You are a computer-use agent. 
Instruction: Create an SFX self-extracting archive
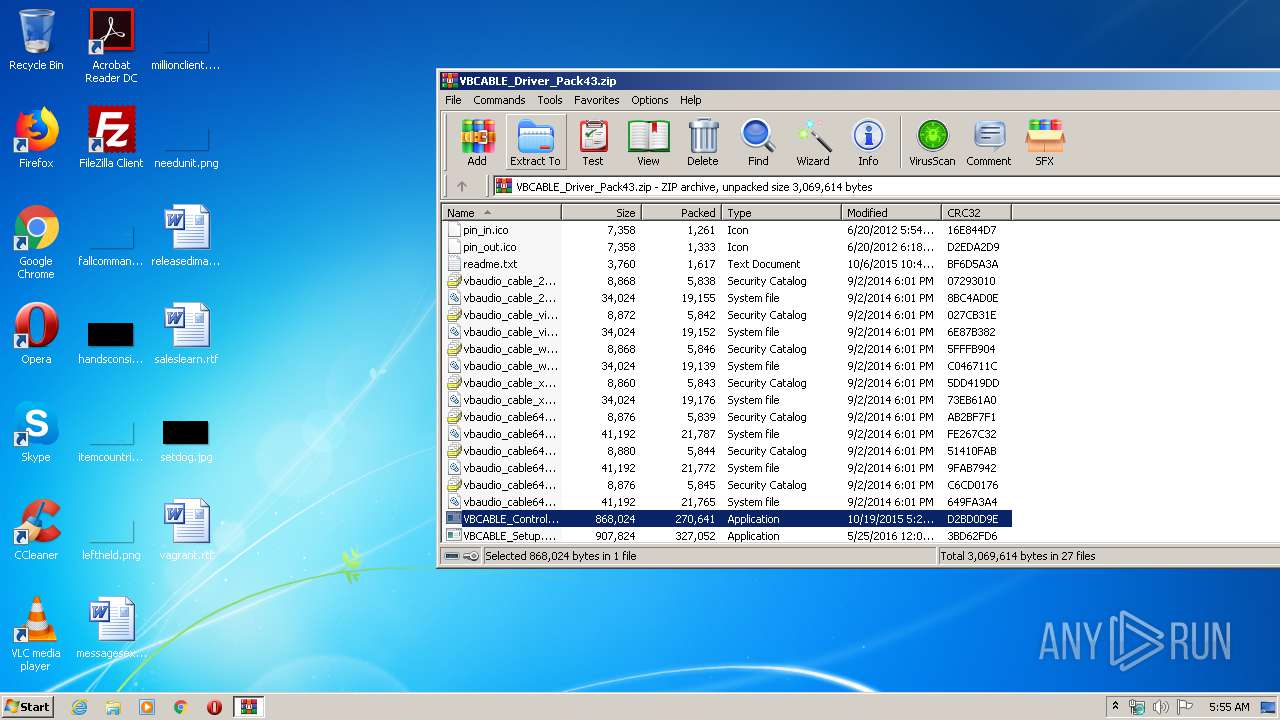pos(1044,142)
